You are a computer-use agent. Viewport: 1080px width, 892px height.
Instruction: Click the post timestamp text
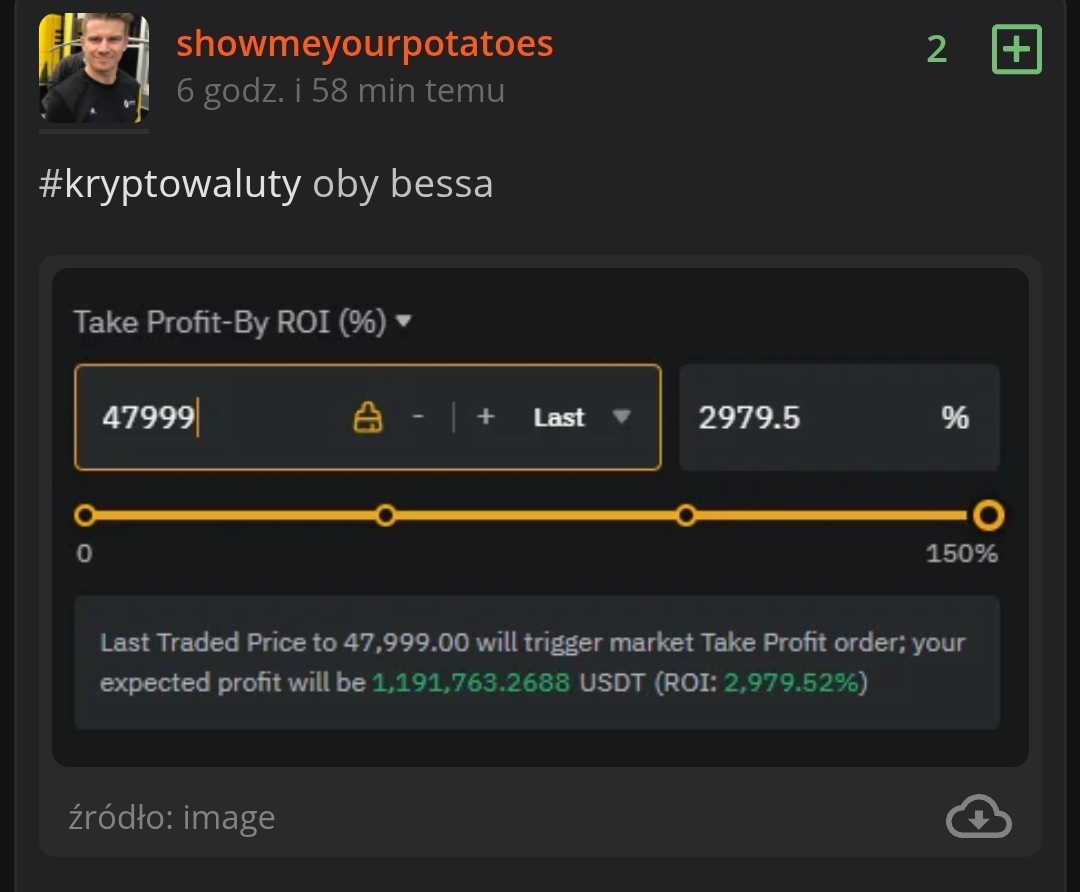[x=340, y=91]
